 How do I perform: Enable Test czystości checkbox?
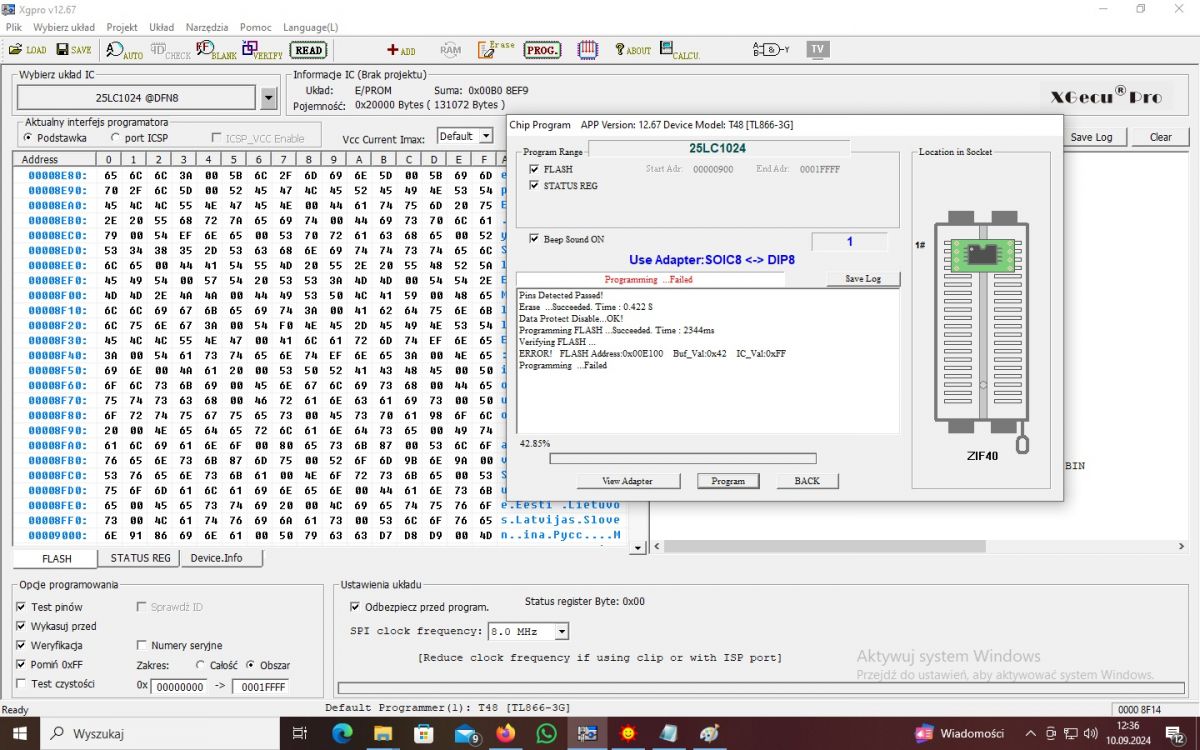(x=21, y=684)
